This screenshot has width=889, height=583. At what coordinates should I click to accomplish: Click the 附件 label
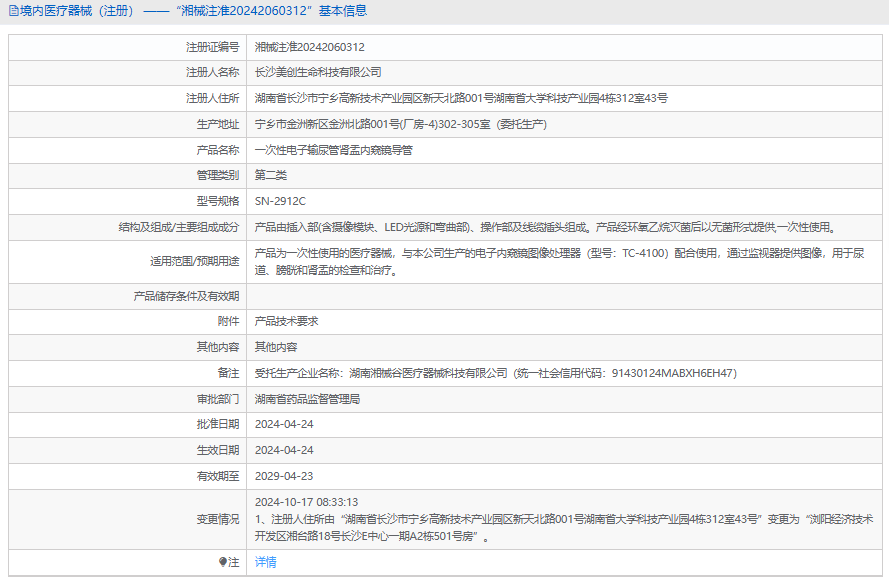[x=228, y=321]
